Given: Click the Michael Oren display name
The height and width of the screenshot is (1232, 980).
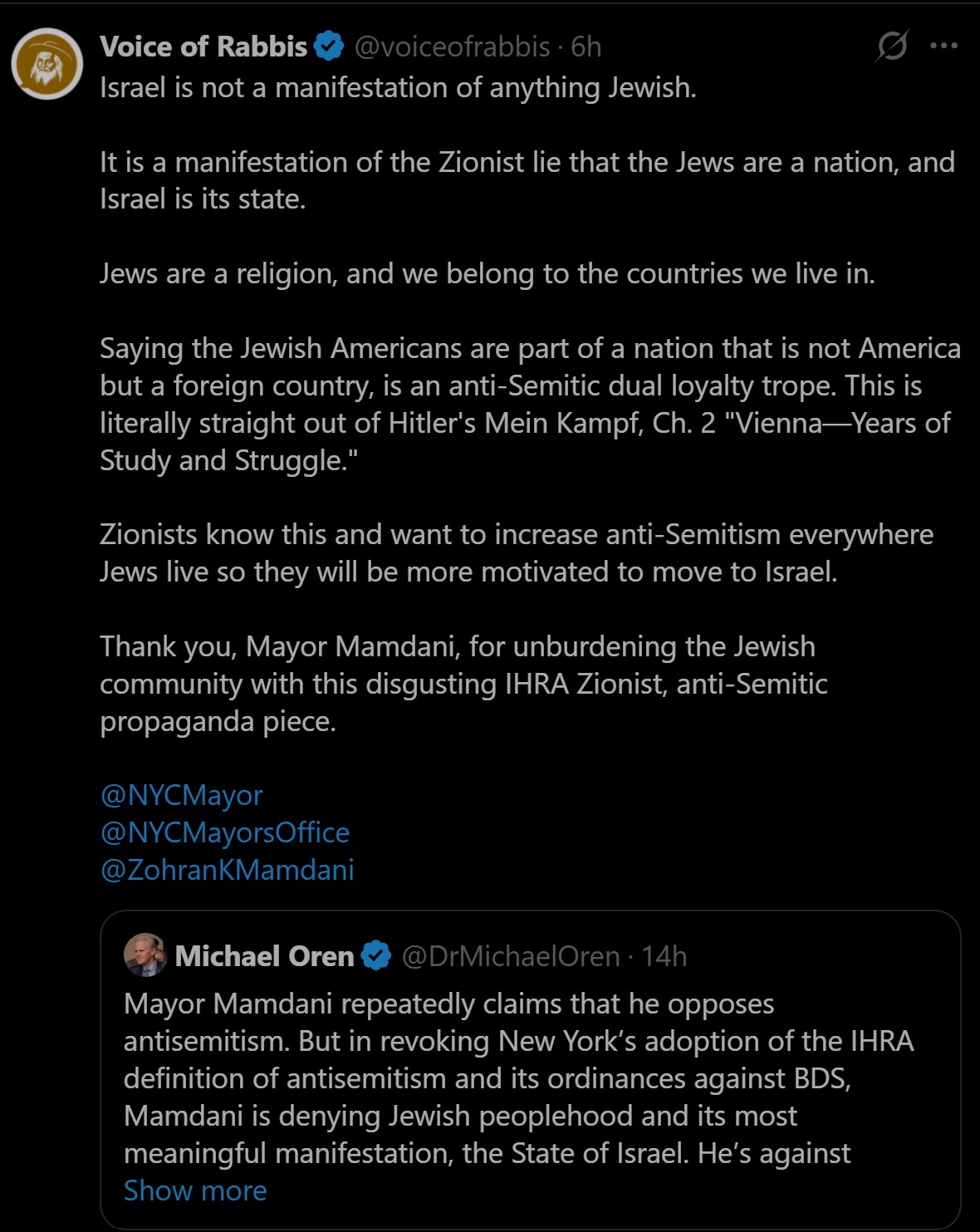Looking at the screenshot, I should tap(264, 956).
